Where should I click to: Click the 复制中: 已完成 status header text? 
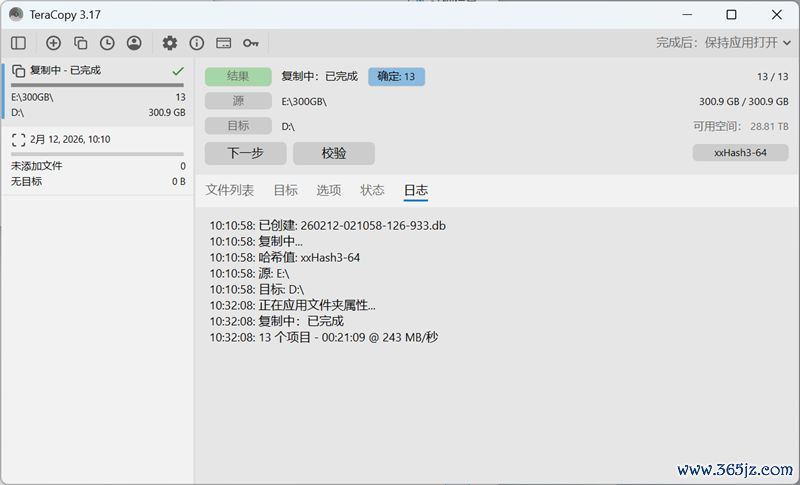click(x=319, y=76)
